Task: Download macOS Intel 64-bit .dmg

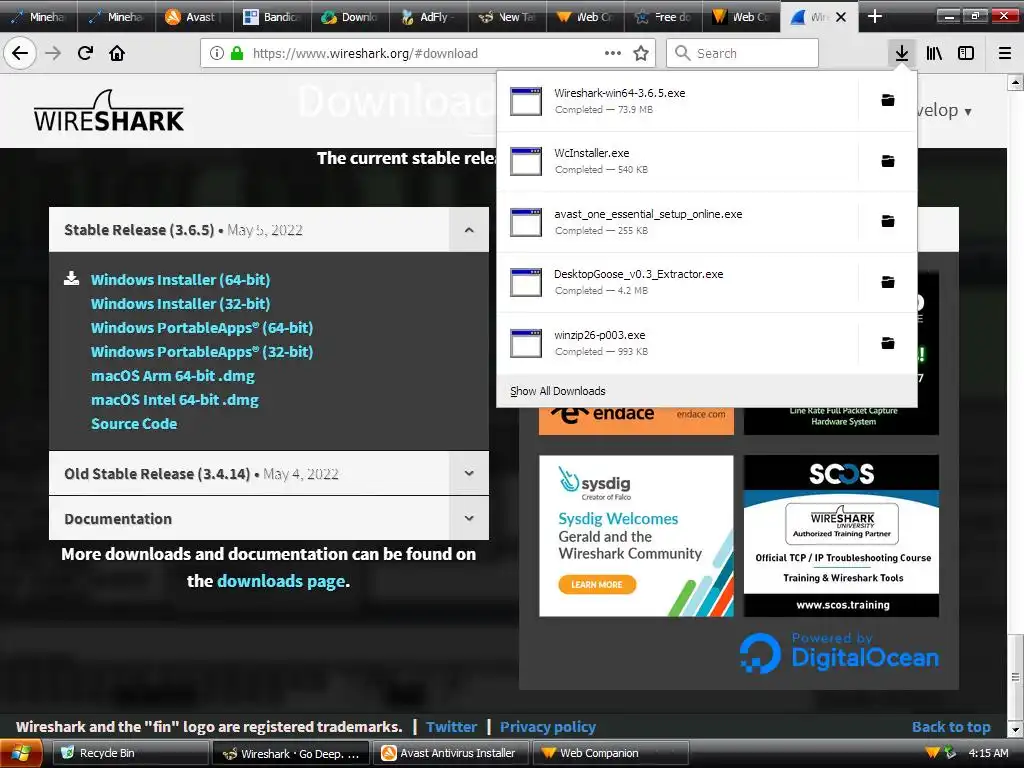Action: (x=174, y=400)
